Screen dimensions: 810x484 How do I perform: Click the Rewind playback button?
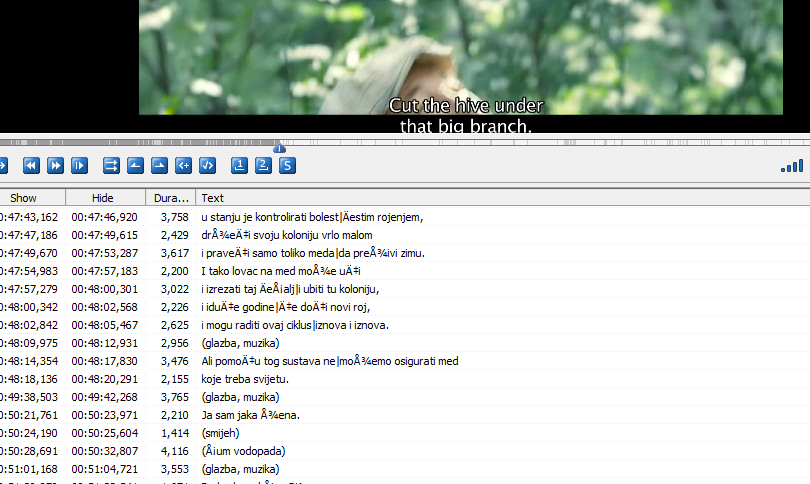coord(31,166)
